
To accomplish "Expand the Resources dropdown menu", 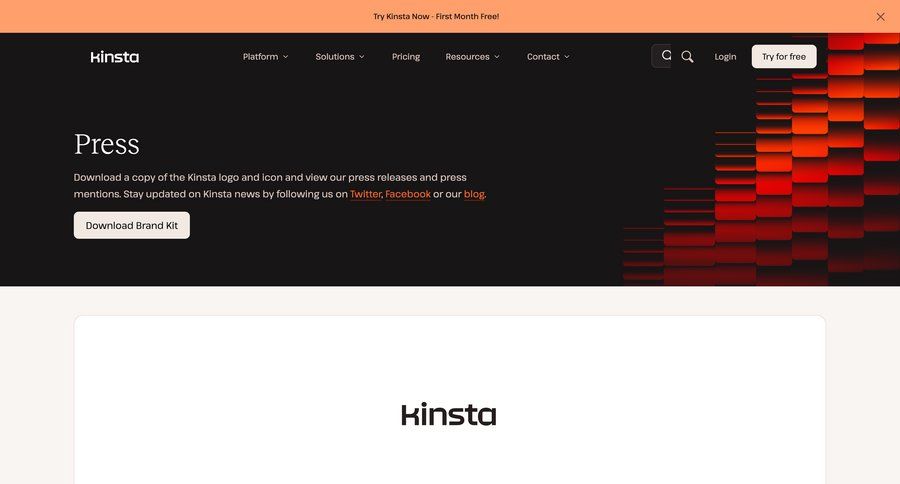I will [472, 57].
